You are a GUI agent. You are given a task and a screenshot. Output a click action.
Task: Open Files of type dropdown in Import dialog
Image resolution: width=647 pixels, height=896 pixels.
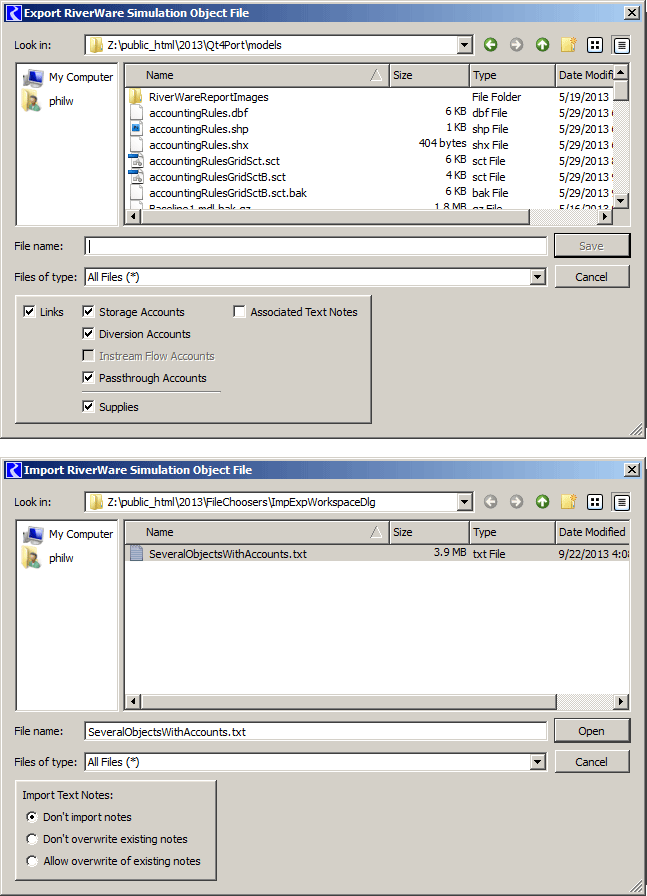(x=537, y=762)
